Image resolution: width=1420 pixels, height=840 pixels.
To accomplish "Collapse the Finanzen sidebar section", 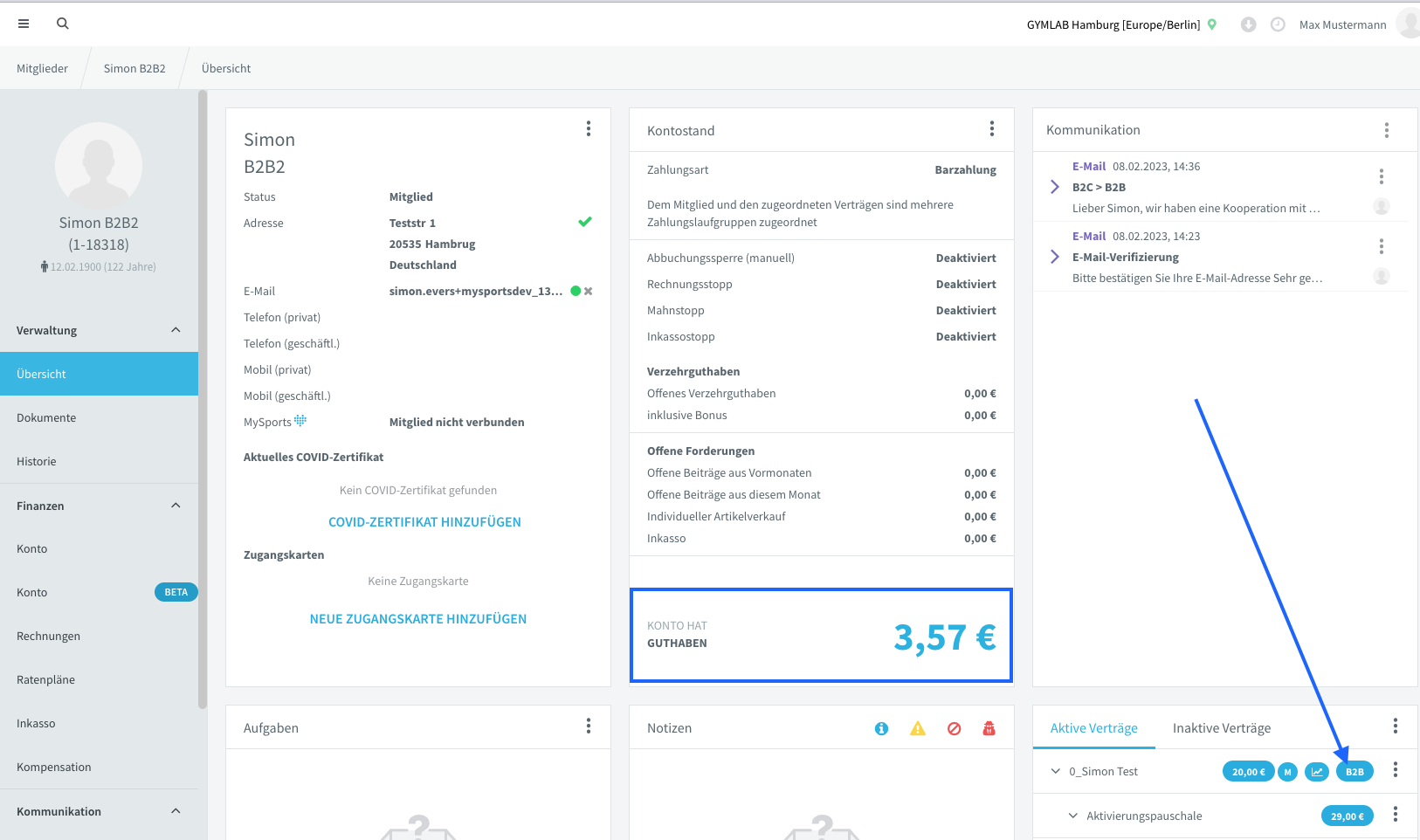I will coord(176,506).
